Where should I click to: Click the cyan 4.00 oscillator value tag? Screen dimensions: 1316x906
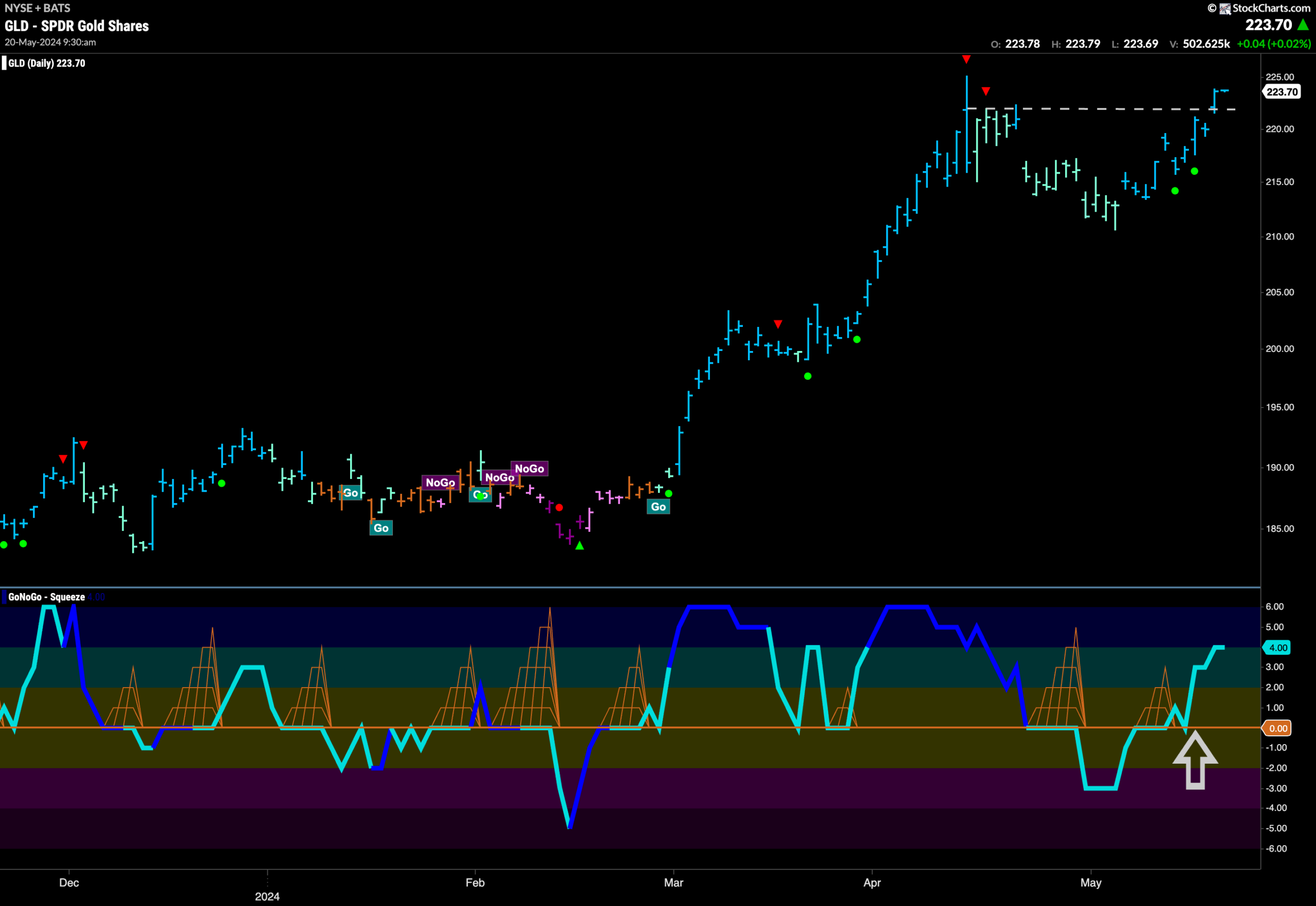coord(1277,648)
